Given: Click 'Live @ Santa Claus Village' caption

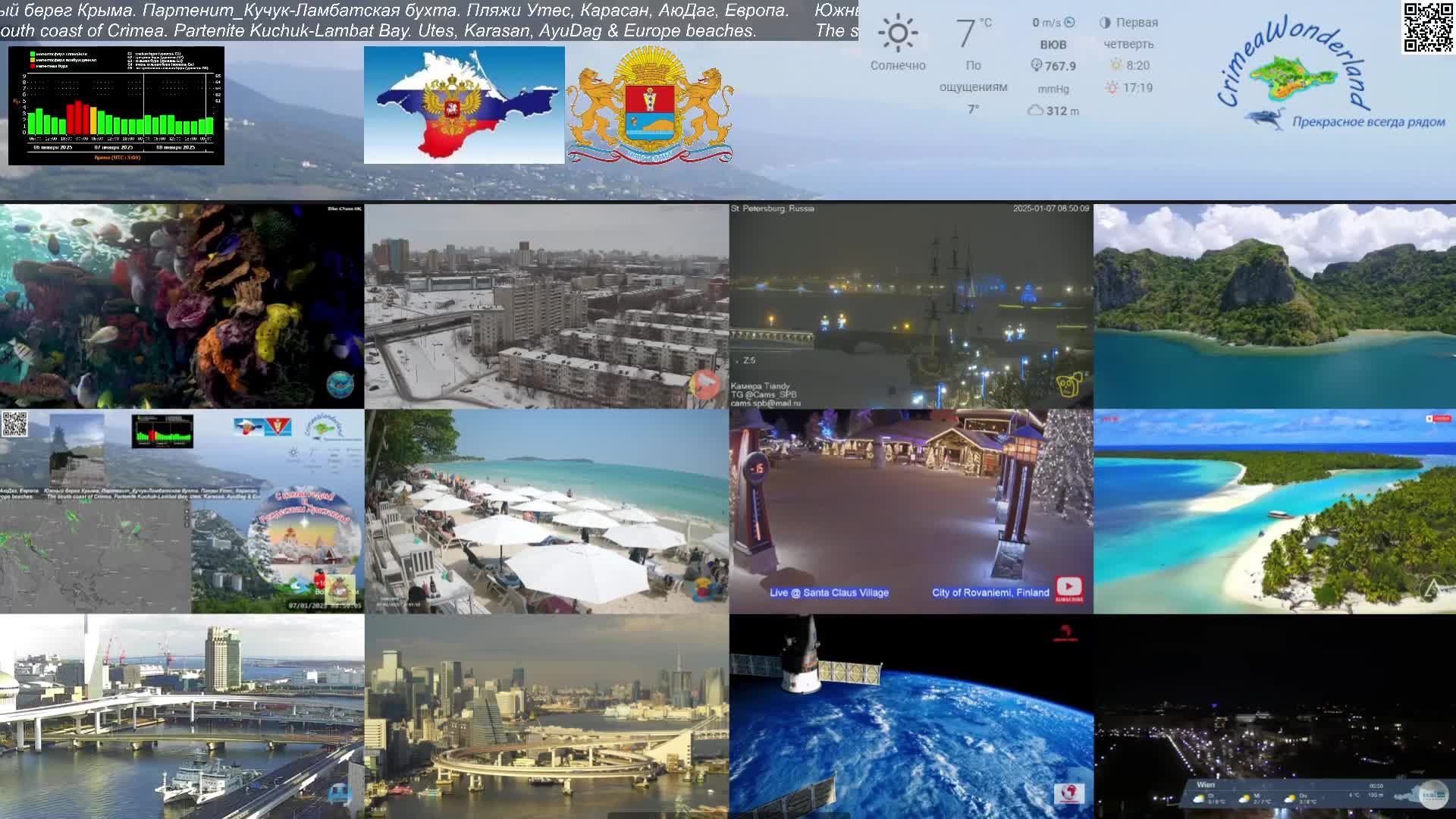Looking at the screenshot, I should 829,592.
